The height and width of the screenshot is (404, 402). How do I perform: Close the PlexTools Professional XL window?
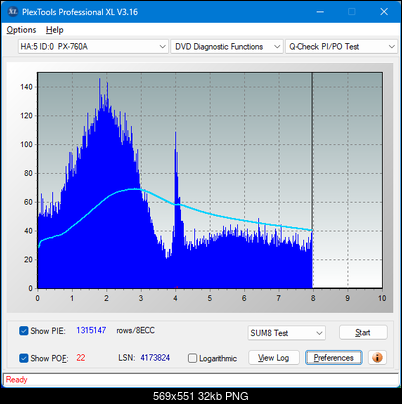384,12
